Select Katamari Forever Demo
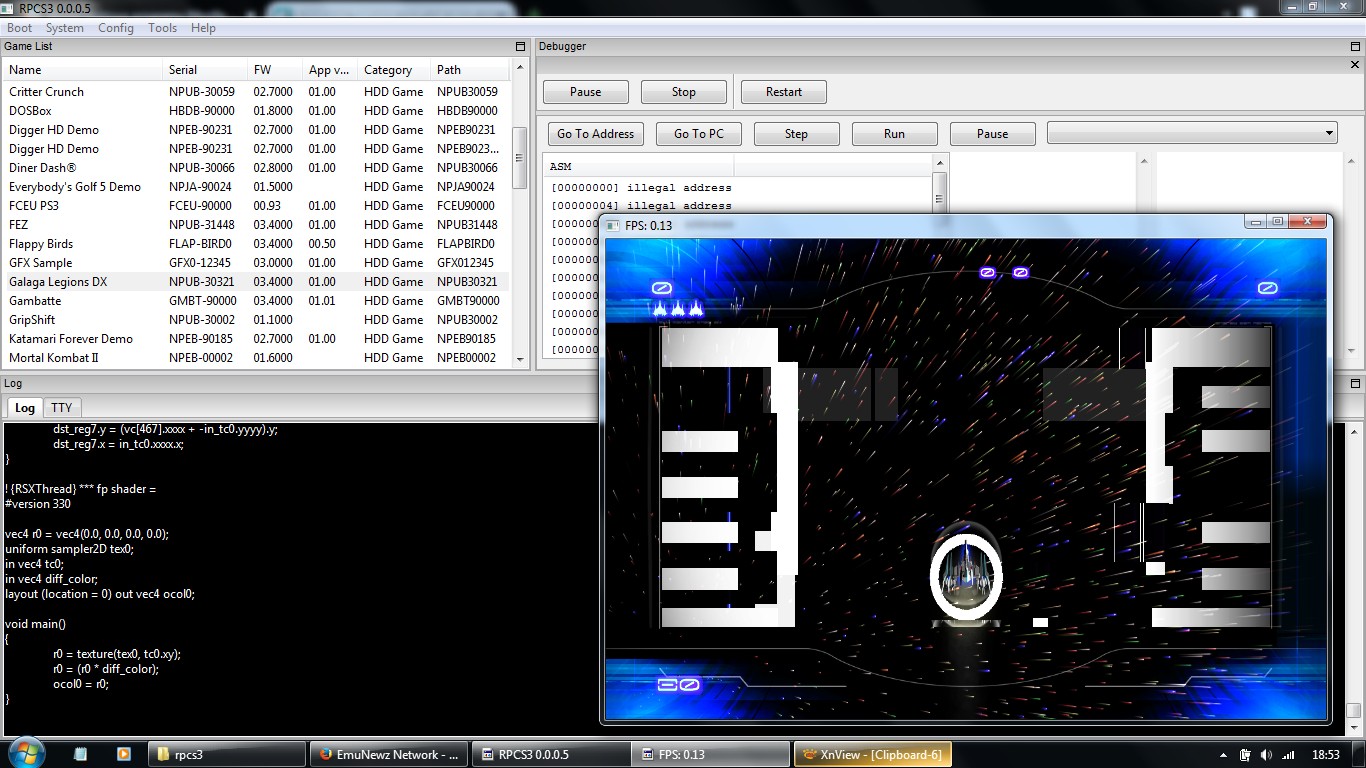Screen dimensions: 1366x768 click(x=256, y=339)
